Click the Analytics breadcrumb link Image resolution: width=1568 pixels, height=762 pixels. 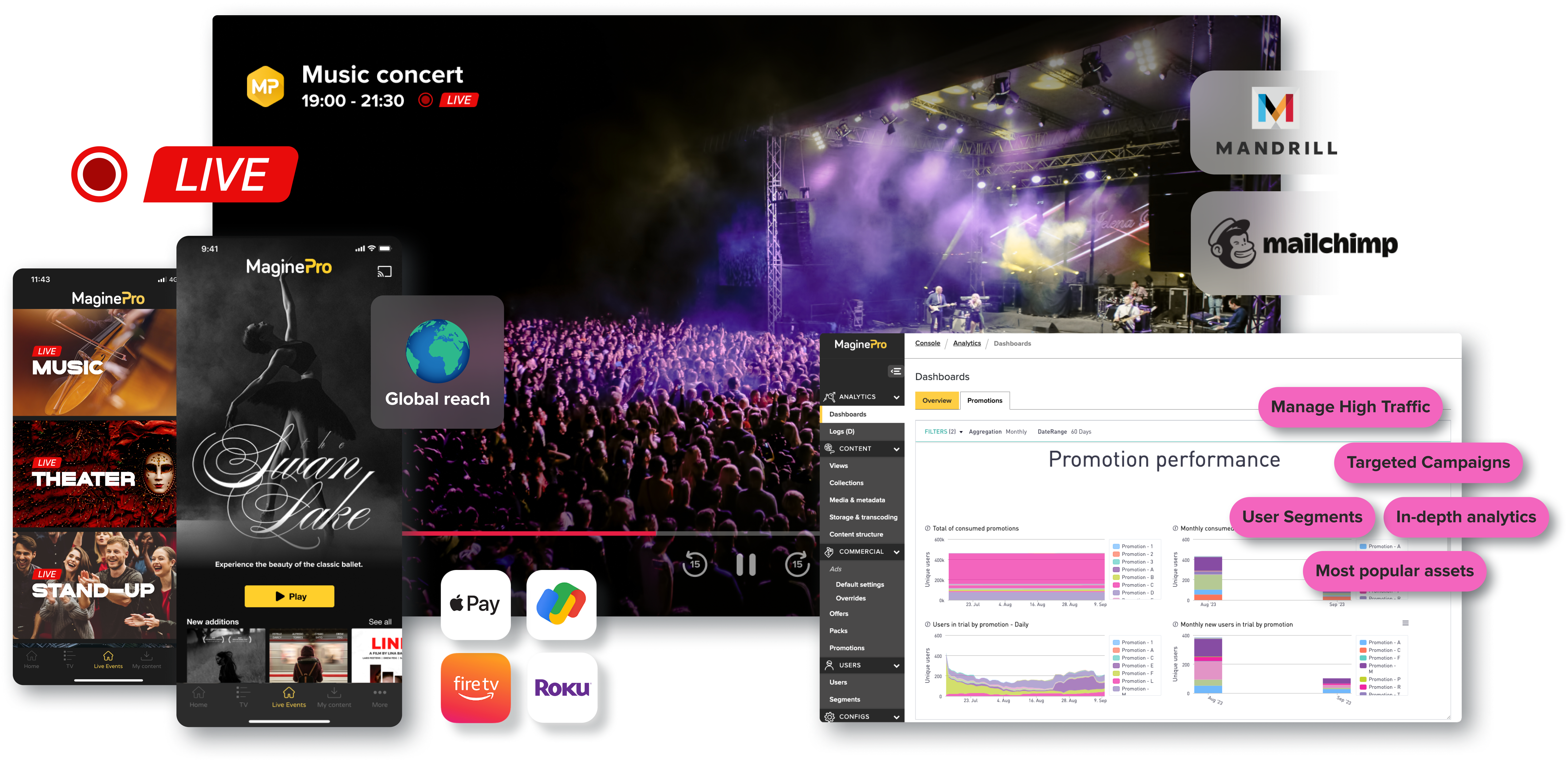pos(967,343)
